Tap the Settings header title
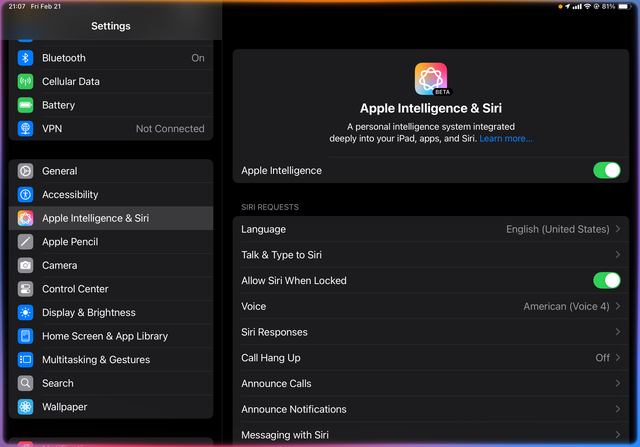This screenshot has width=640, height=447. (111, 26)
